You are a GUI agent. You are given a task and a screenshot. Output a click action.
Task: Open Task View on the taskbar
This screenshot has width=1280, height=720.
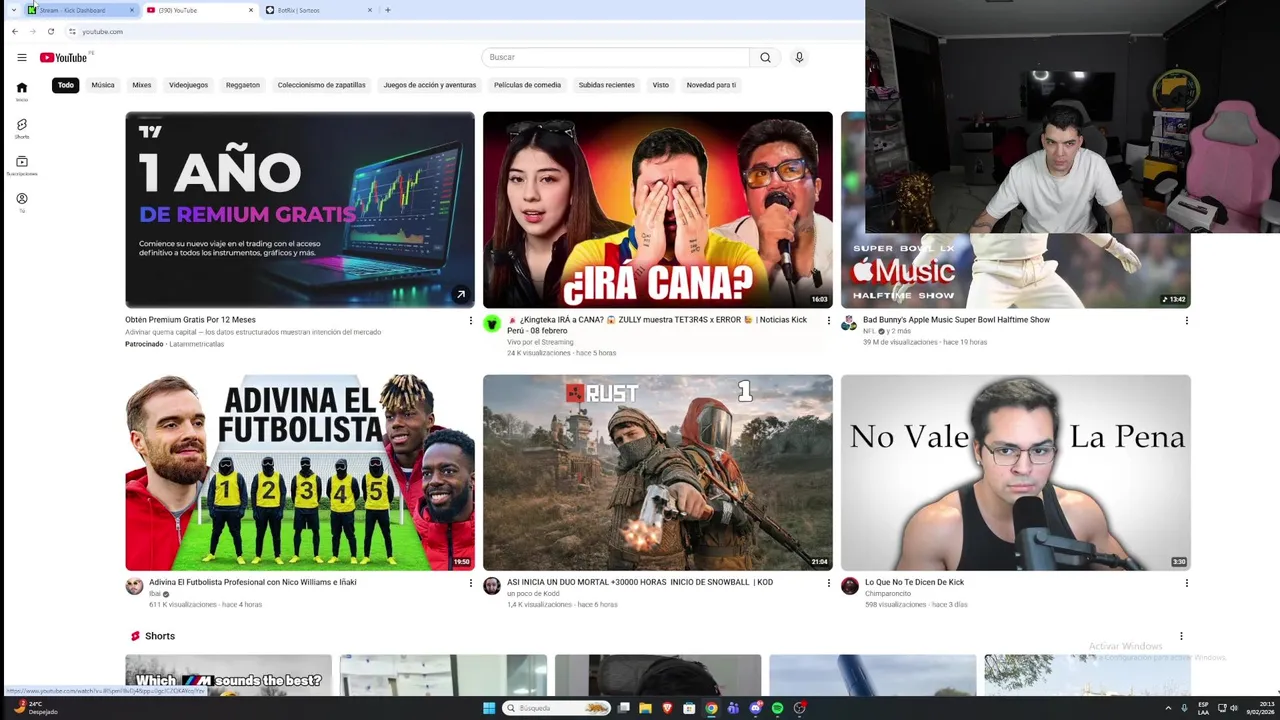(x=623, y=708)
